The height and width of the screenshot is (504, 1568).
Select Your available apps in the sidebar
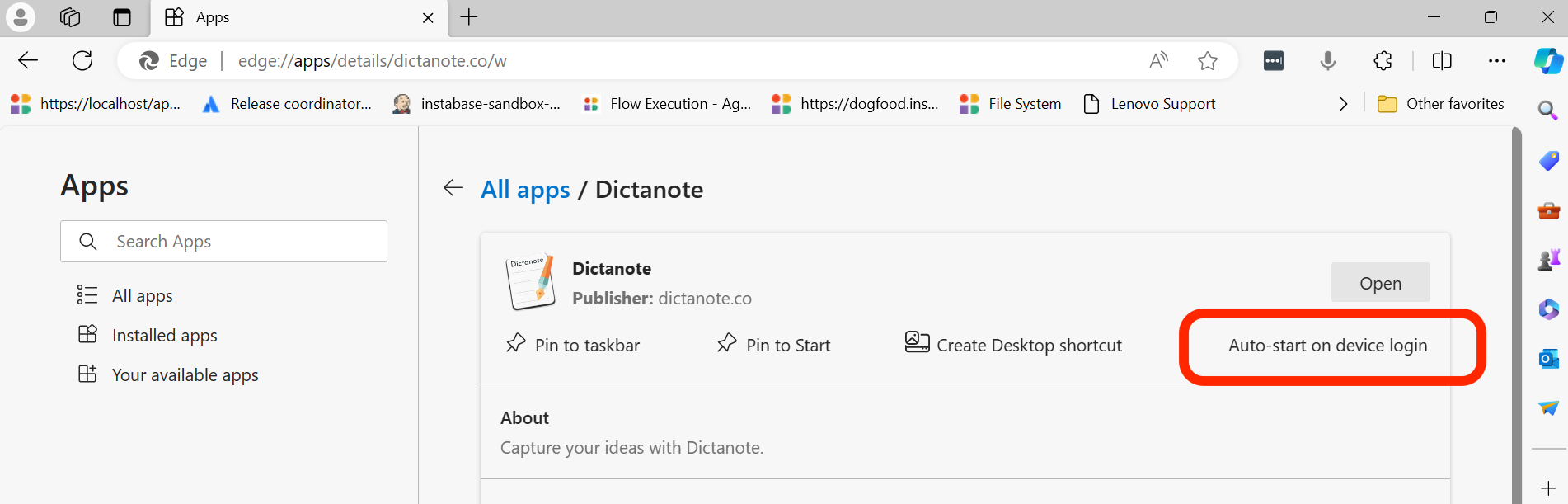click(168, 374)
